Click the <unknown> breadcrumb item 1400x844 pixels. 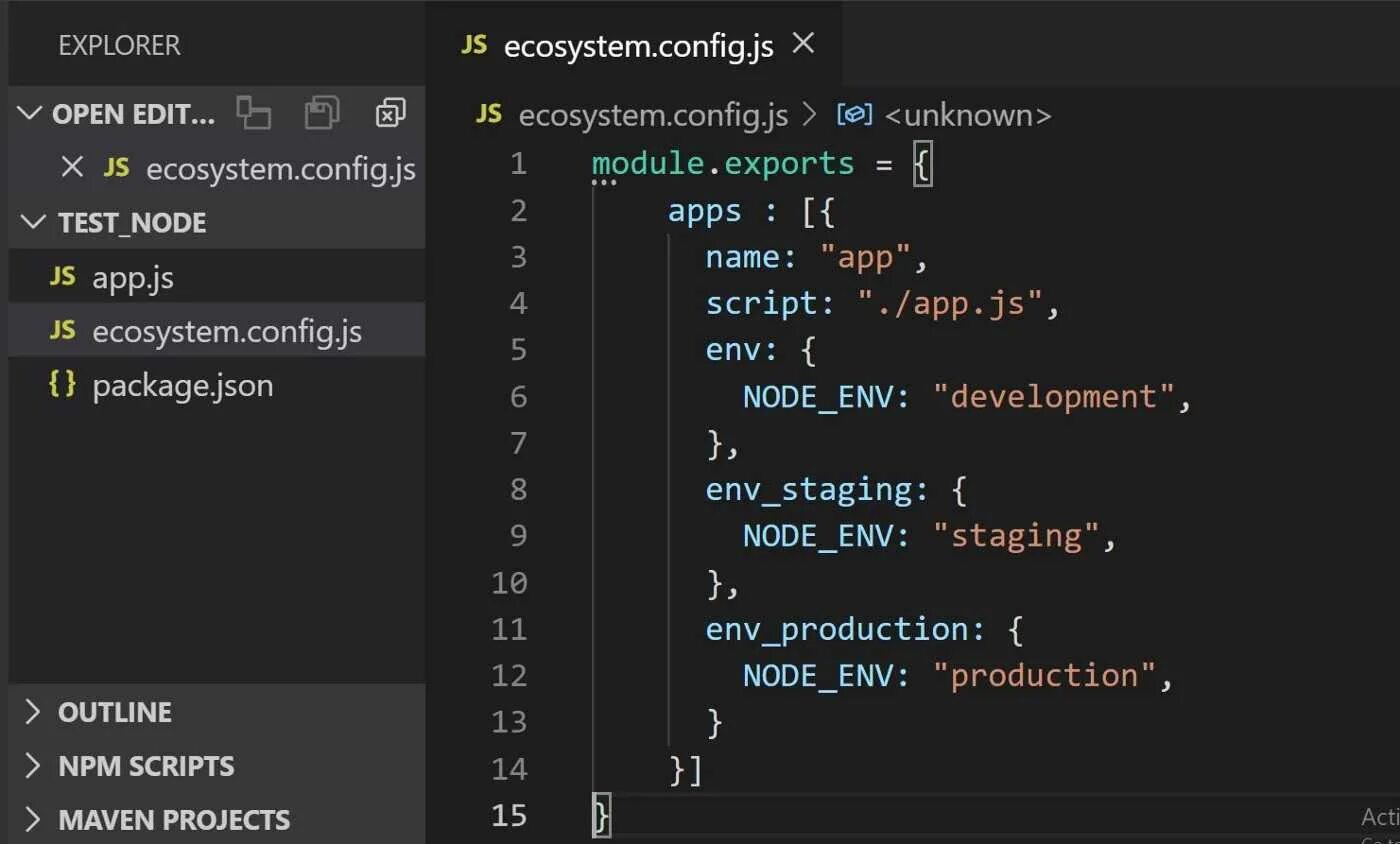(968, 115)
